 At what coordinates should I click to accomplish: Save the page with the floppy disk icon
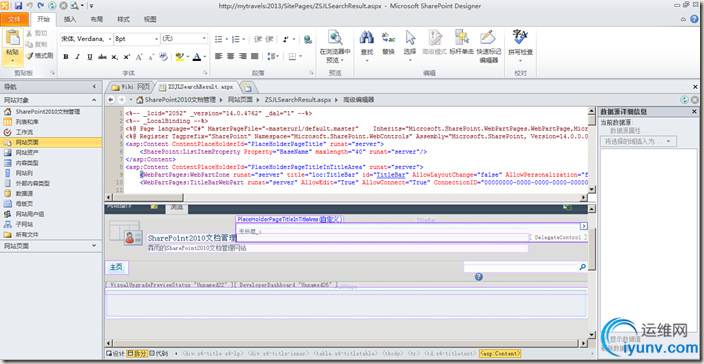18,6
